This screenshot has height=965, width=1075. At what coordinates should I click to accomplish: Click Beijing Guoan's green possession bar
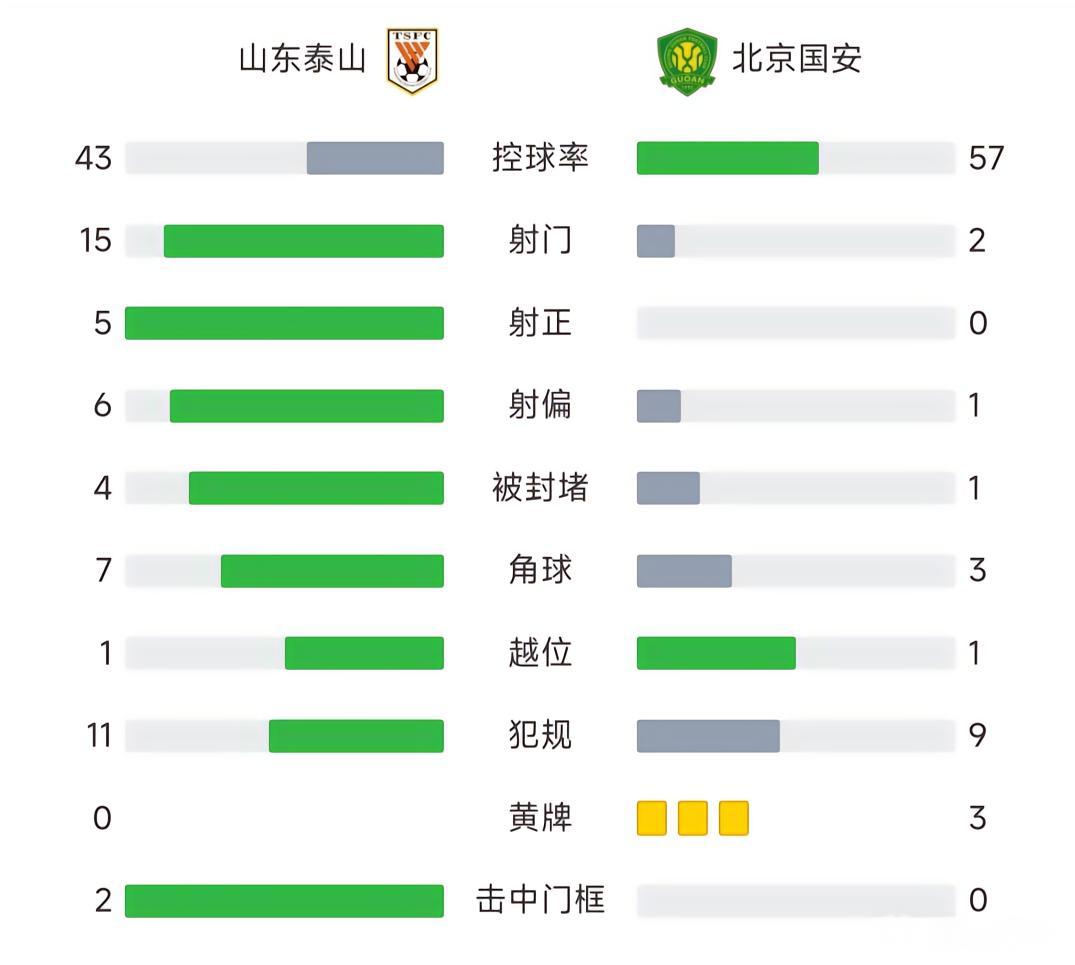727,158
